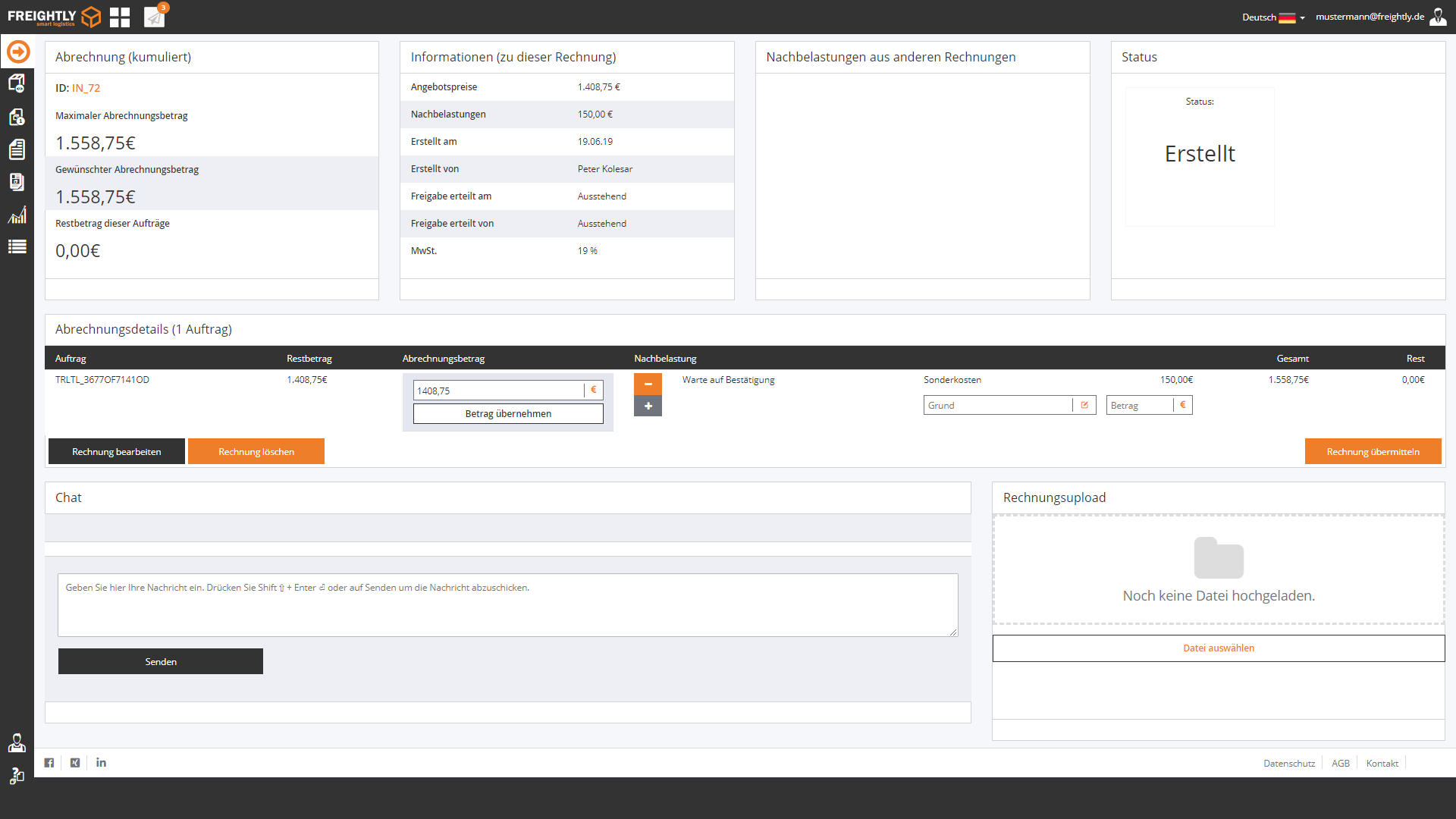Viewport: 1456px width, 819px height.
Task: Click the folder icon in Rechnungsupload
Action: click(x=1219, y=557)
